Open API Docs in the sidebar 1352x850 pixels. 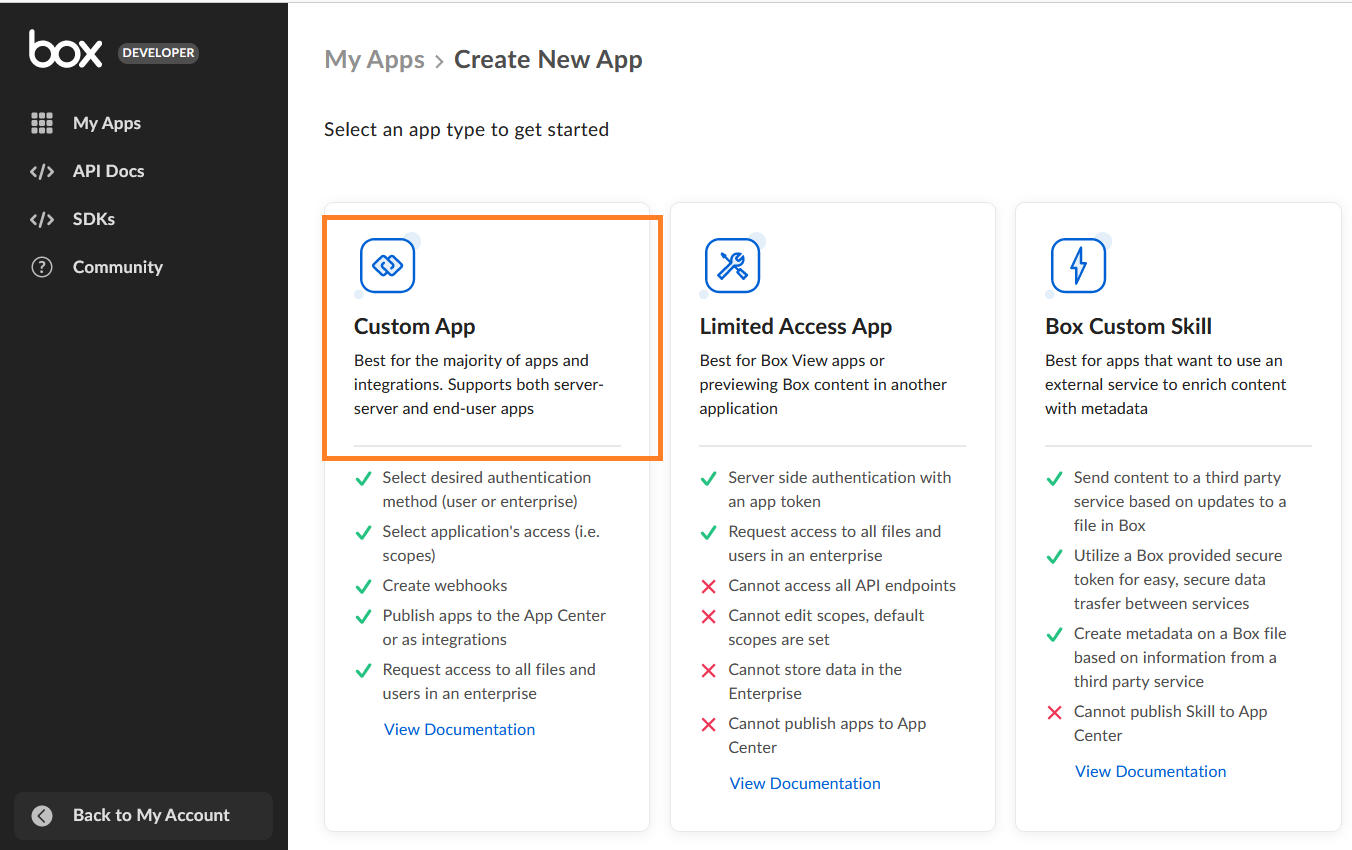[108, 171]
